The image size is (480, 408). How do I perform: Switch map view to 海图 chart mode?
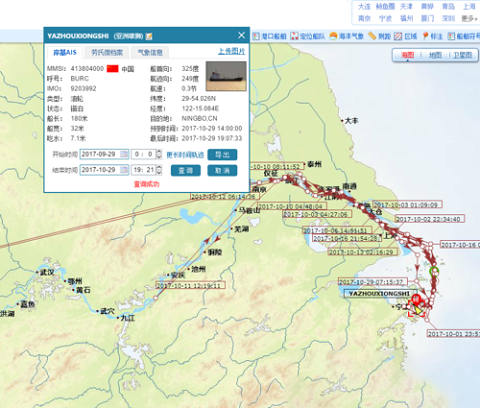(x=407, y=55)
